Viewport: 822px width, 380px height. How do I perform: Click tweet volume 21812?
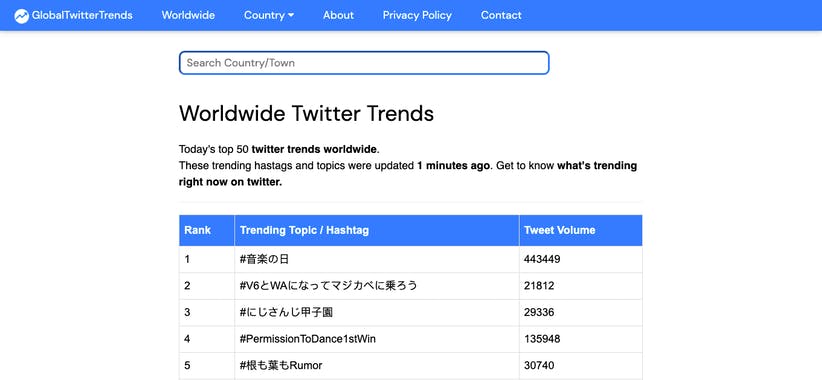(539, 286)
